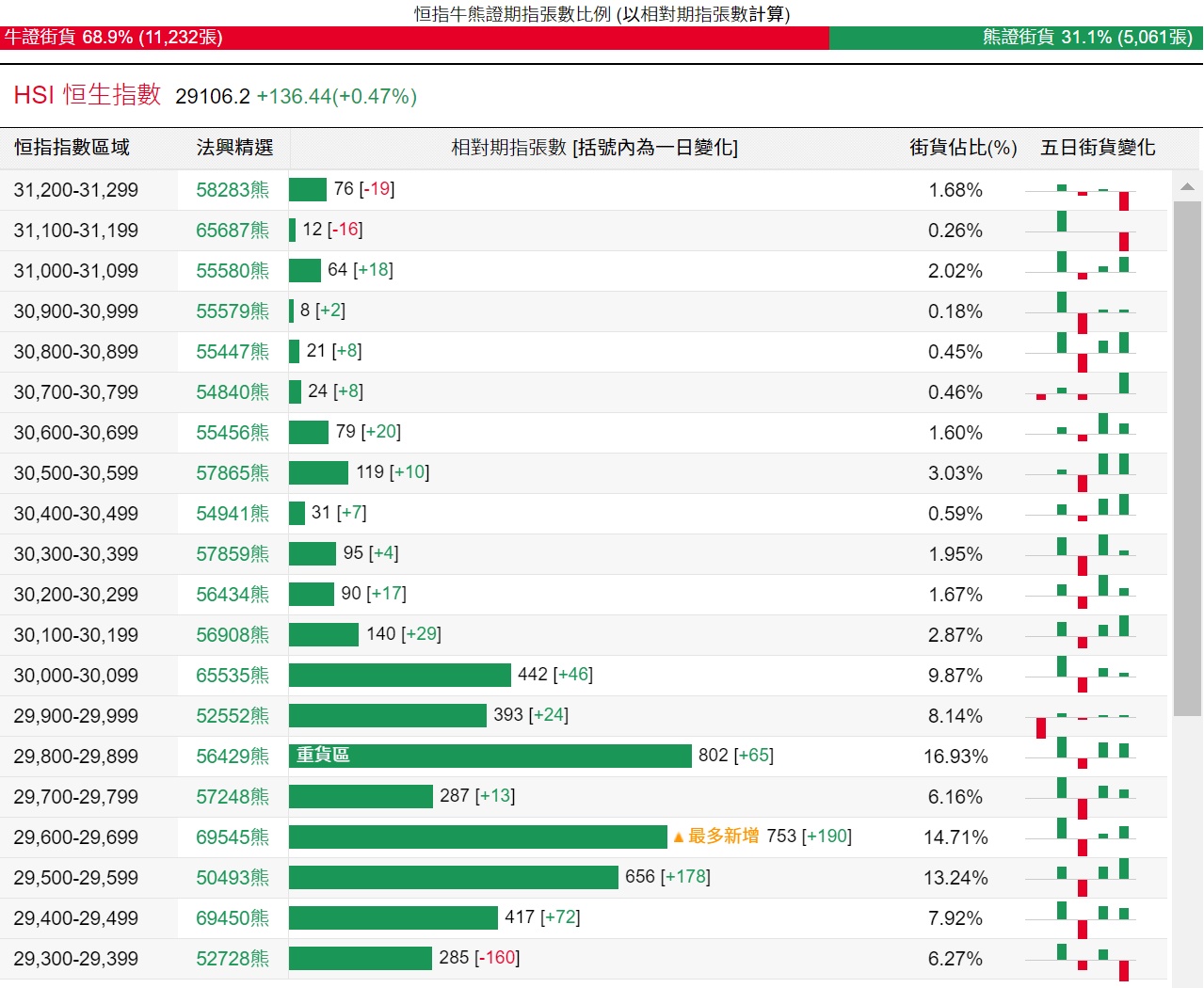Click the 最多新增 warning triangle icon
1204x988 pixels.
tap(678, 837)
